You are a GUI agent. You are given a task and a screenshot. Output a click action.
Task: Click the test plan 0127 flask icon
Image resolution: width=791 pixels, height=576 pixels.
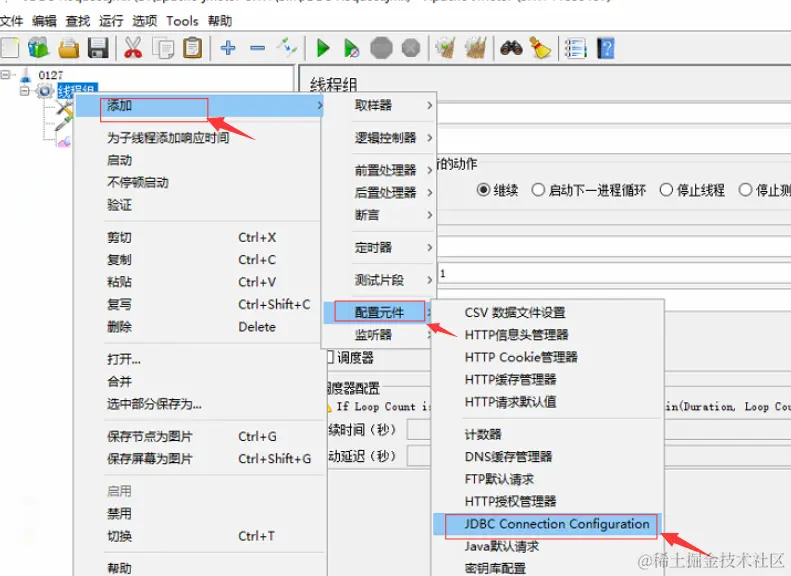(x=25, y=75)
